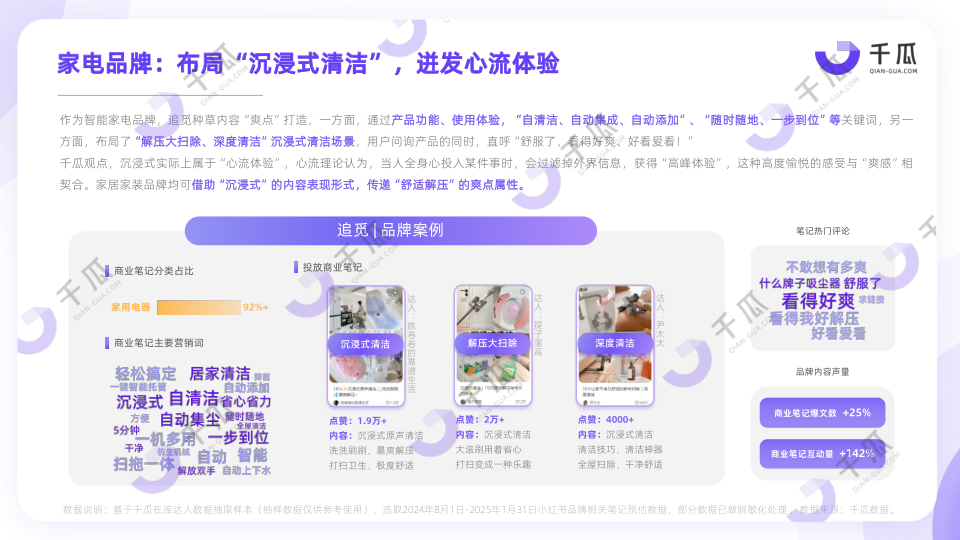Open the 深度清洁 note thumbnail
The height and width of the screenshot is (540, 960).
[615, 345]
